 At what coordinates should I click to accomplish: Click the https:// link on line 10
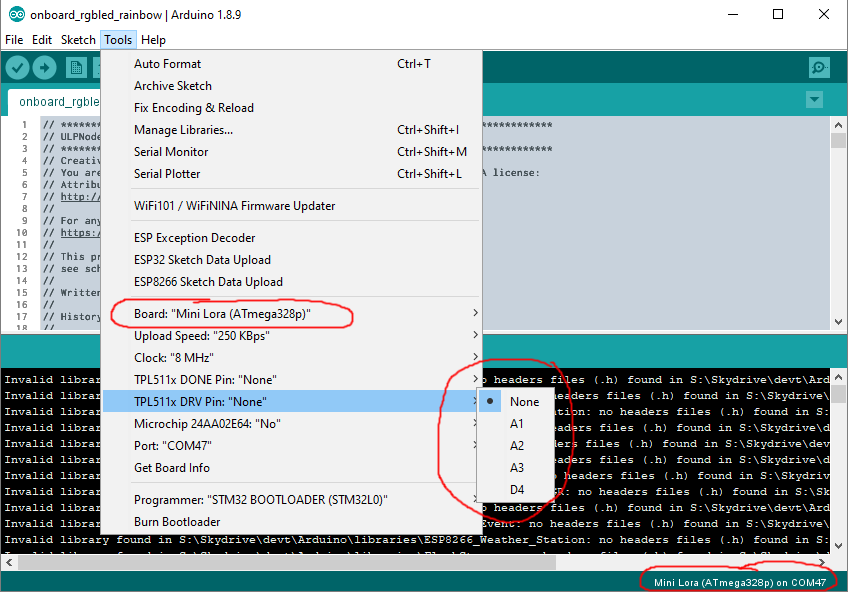pyautogui.click(x=80, y=233)
